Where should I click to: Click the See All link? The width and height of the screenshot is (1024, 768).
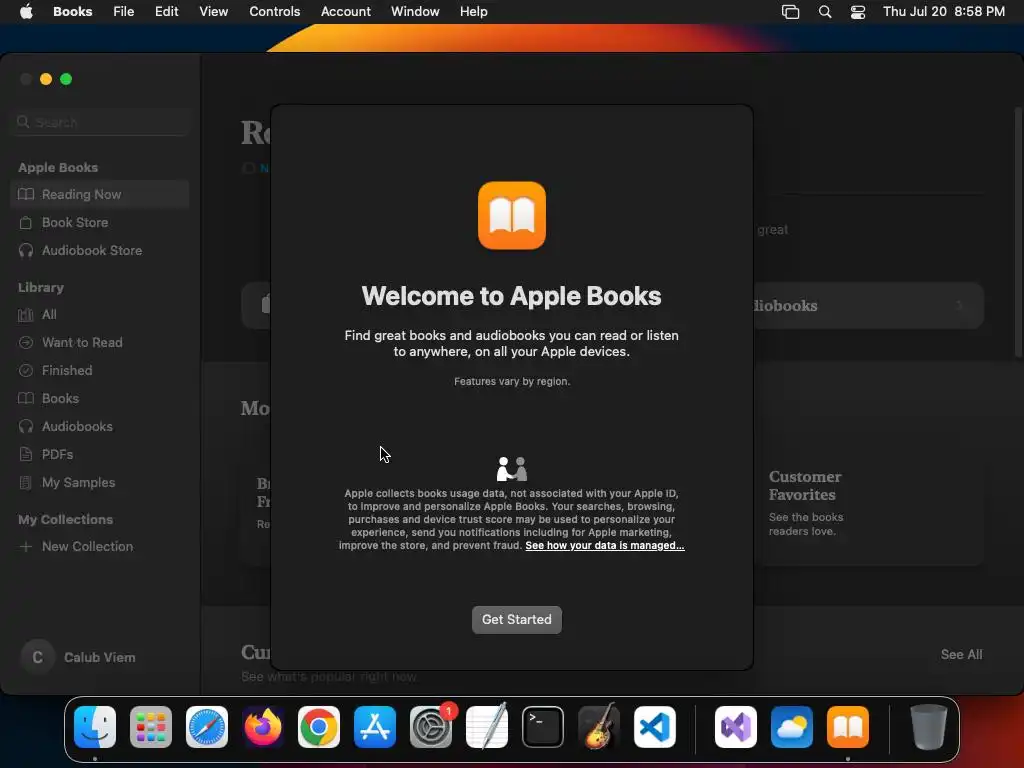tap(961, 654)
